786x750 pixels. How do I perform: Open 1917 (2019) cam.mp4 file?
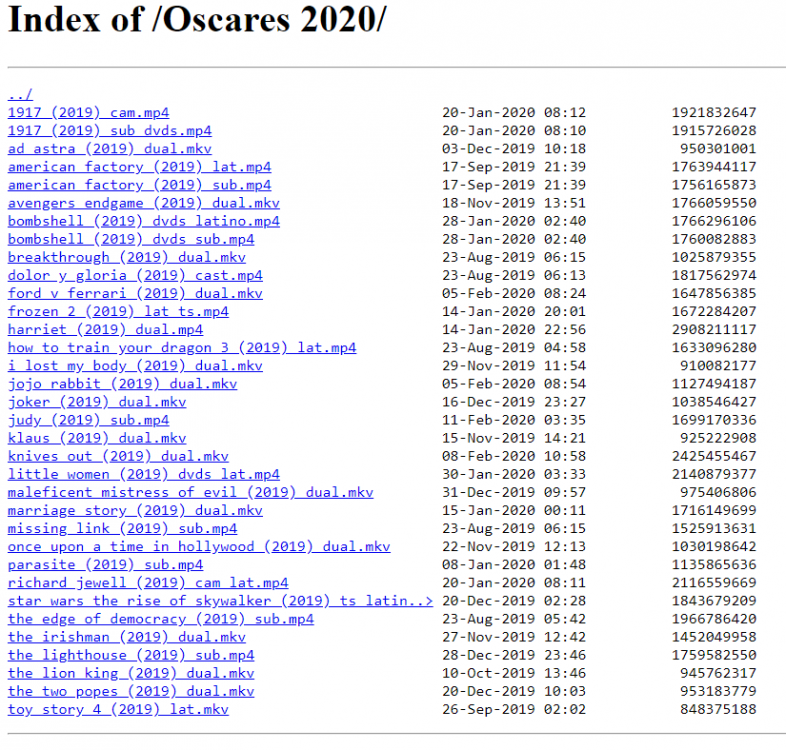pyautogui.click(x=88, y=113)
